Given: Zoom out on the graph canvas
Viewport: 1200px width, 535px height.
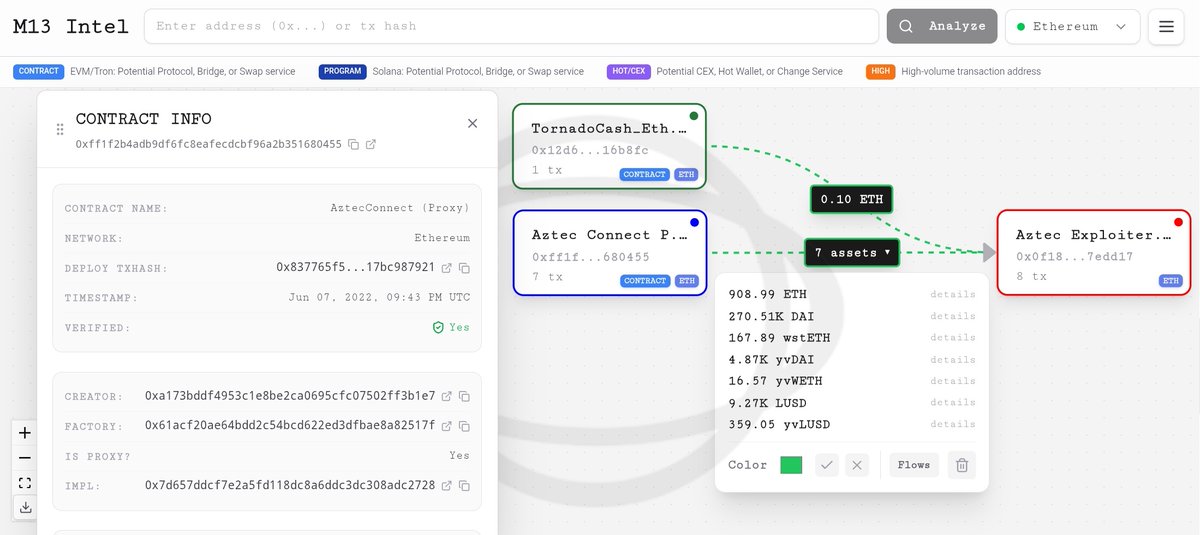Looking at the screenshot, I should click(25, 458).
